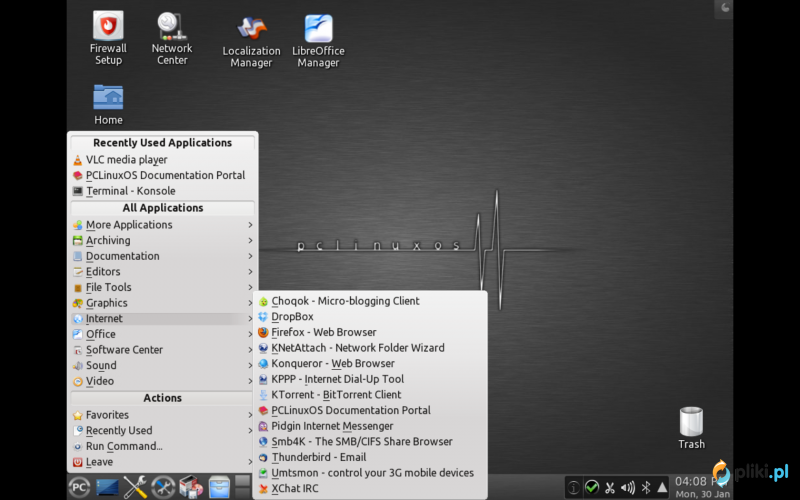Click the desktop toolbox corner button

[x=723, y=9]
